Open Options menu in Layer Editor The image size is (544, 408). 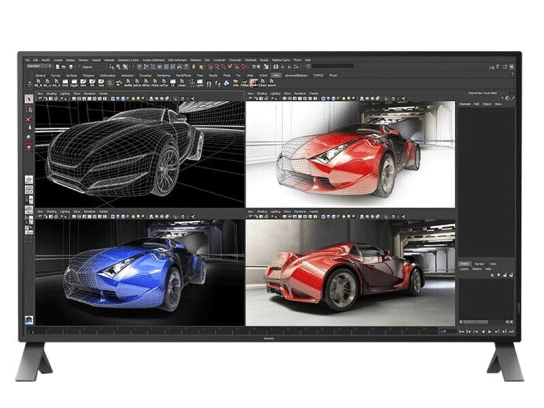click(477, 269)
